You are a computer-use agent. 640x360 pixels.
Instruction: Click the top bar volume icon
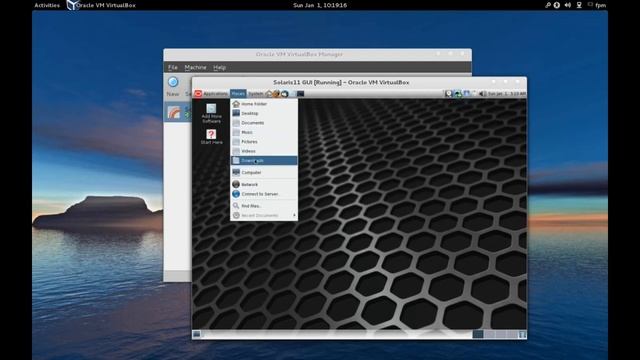pyautogui.click(x=568, y=5)
